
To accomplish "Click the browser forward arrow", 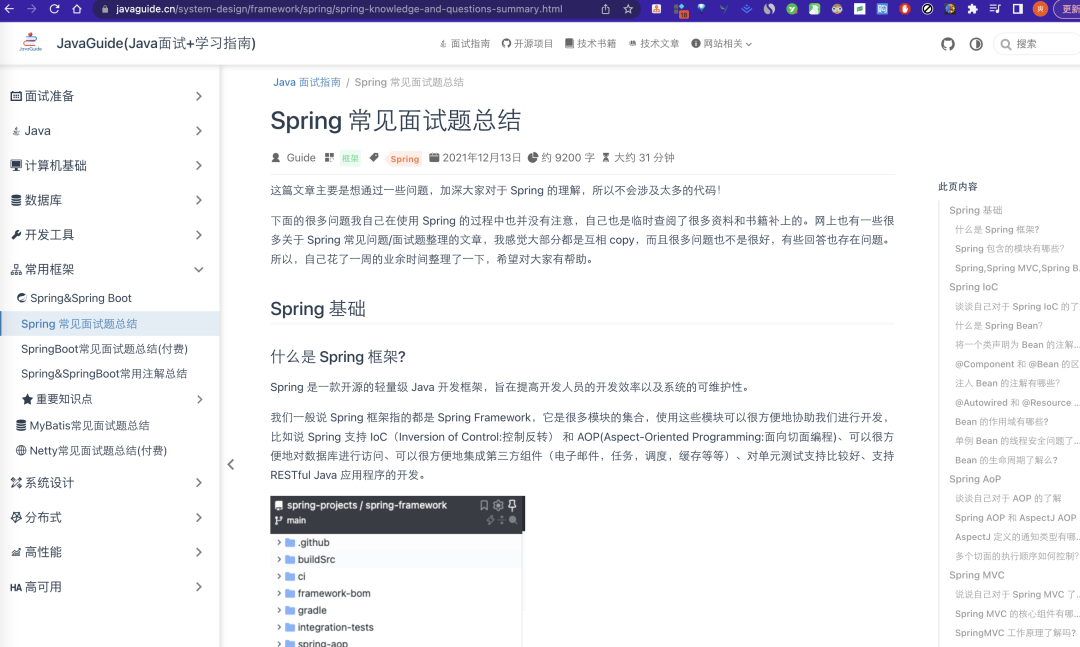I will (32, 9).
